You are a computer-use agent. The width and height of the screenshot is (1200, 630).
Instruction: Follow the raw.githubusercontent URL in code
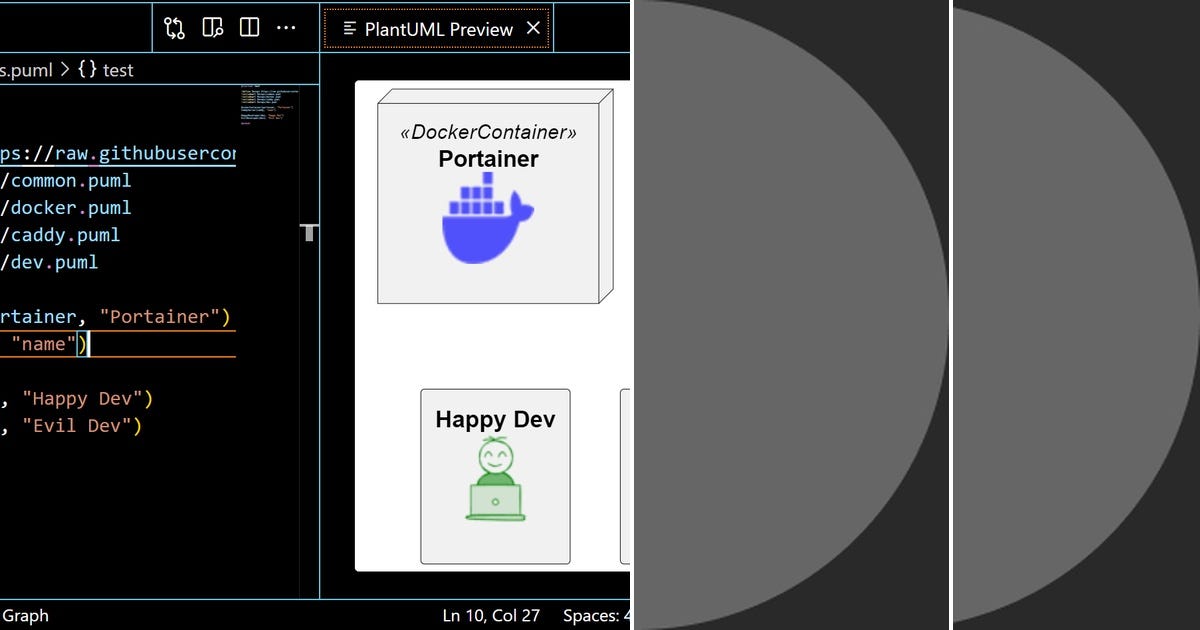(x=118, y=154)
